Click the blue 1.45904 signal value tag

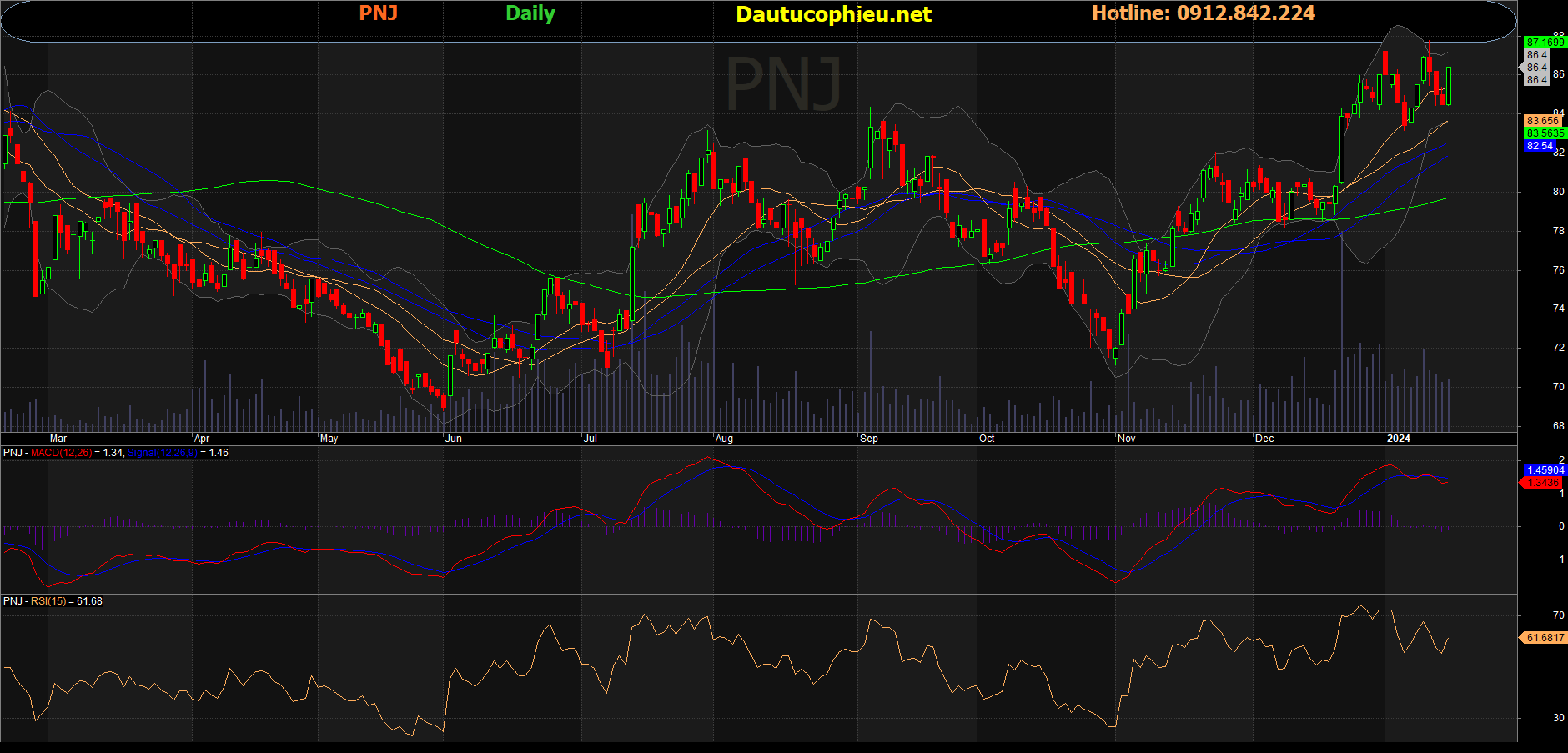click(x=1545, y=470)
